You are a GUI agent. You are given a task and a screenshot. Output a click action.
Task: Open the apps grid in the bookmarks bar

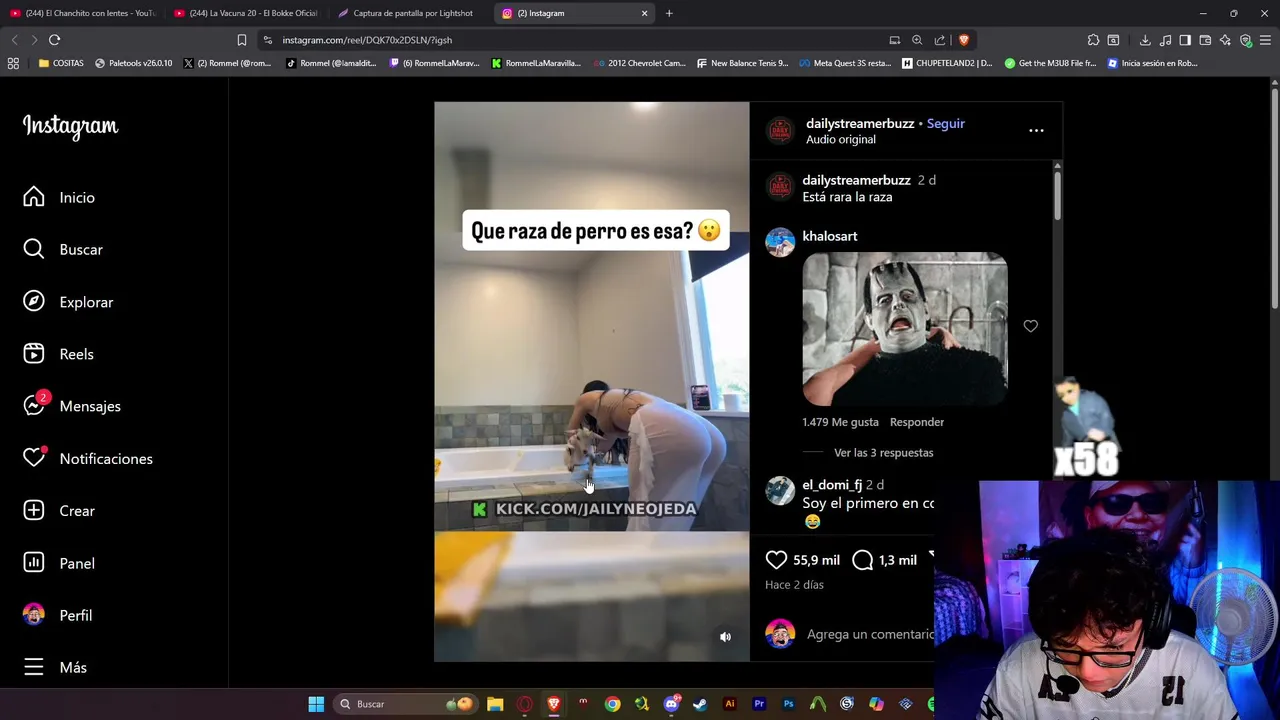(13, 63)
